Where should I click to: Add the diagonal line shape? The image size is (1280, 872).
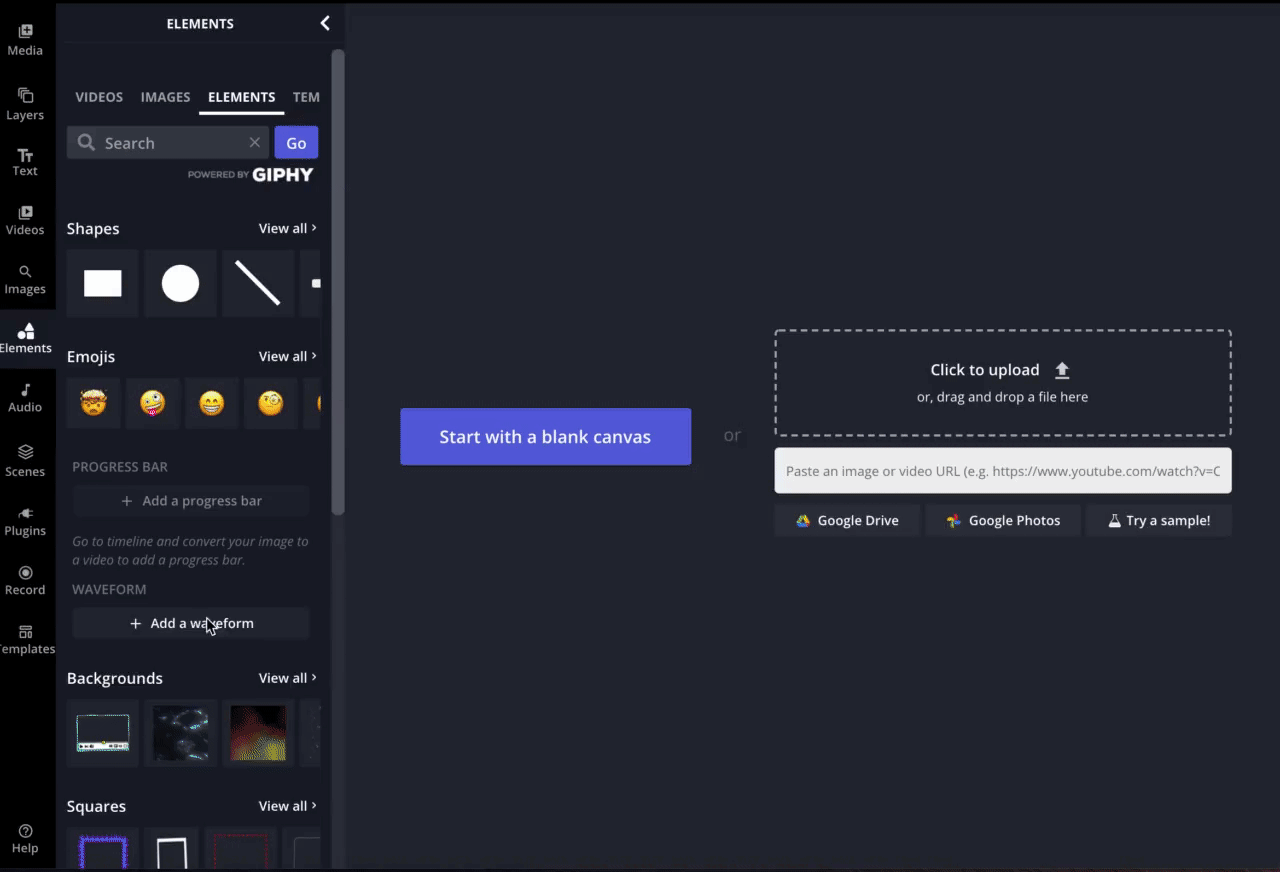[x=258, y=284]
